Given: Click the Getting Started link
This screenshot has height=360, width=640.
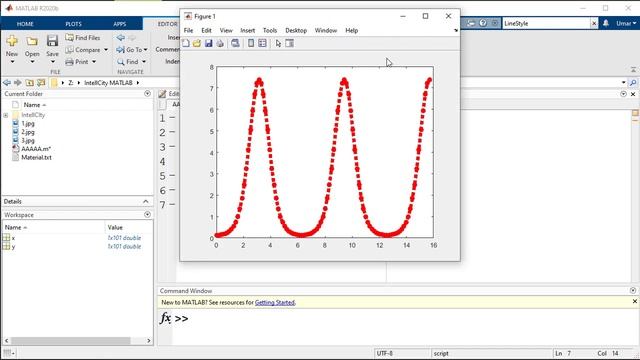Looking at the screenshot, I should click(275, 302).
